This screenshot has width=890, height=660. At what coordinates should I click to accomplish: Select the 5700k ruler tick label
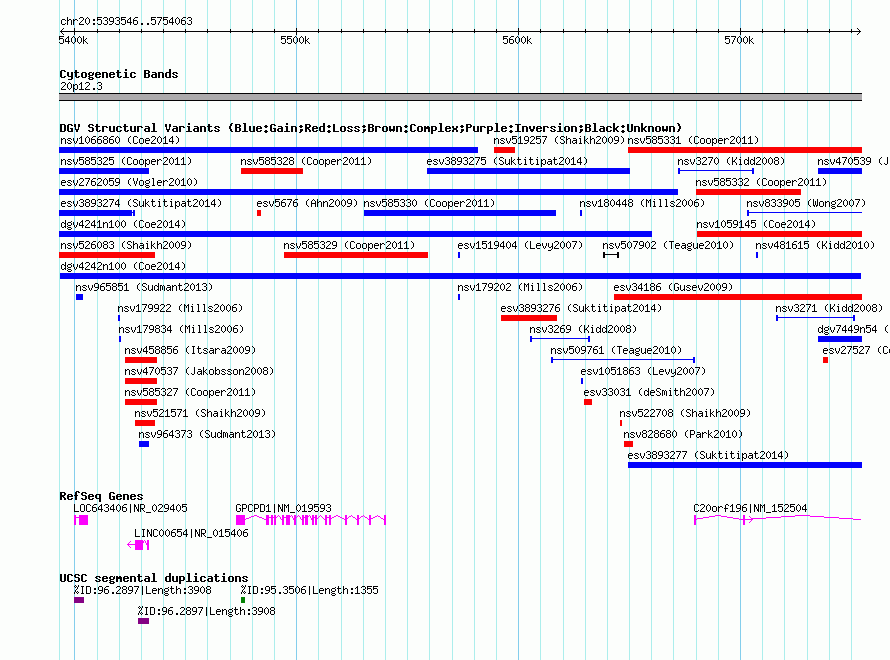pos(739,40)
